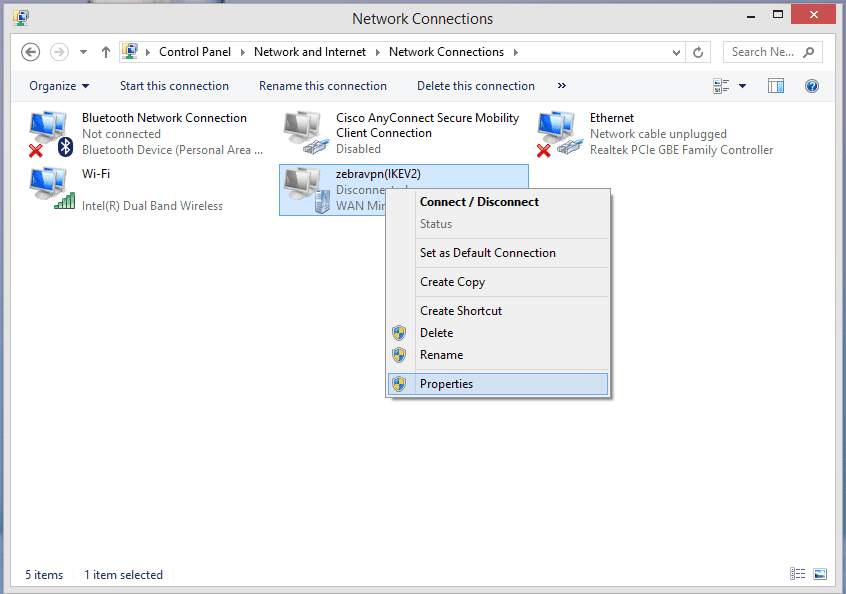
Task: Show more toolbar commands chevron
Action: click(x=562, y=85)
